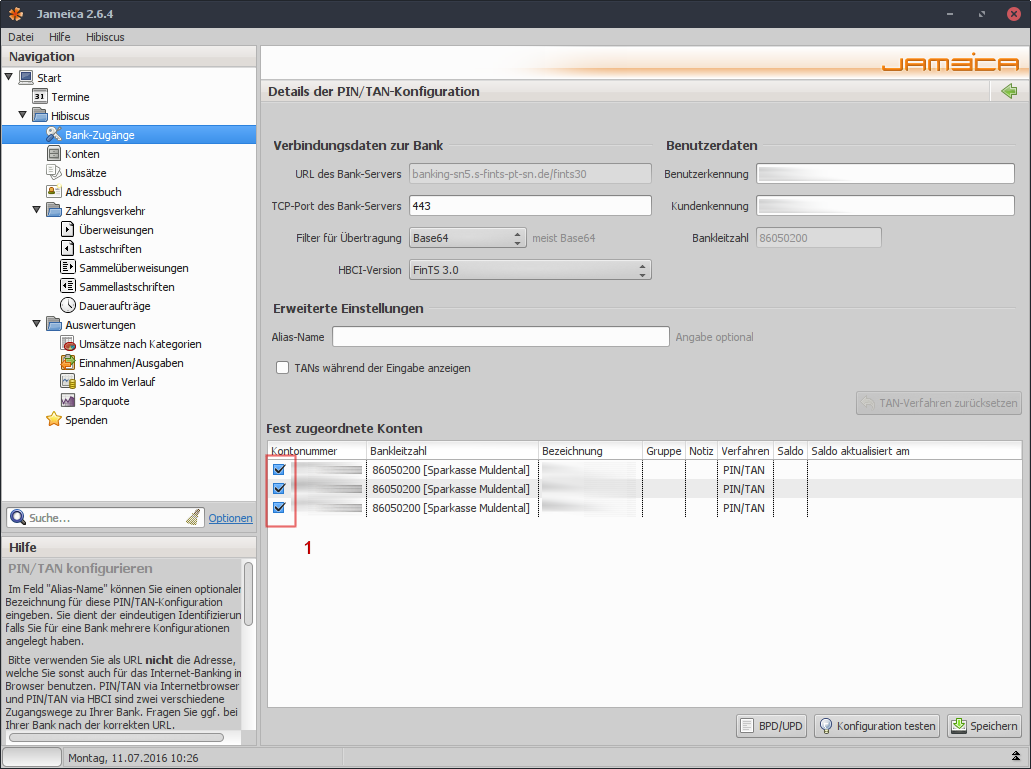Image resolution: width=1031 pixels, height=769 pixels.
Task: Click the Sammellastschriften icon
Action: click(68, 287)
